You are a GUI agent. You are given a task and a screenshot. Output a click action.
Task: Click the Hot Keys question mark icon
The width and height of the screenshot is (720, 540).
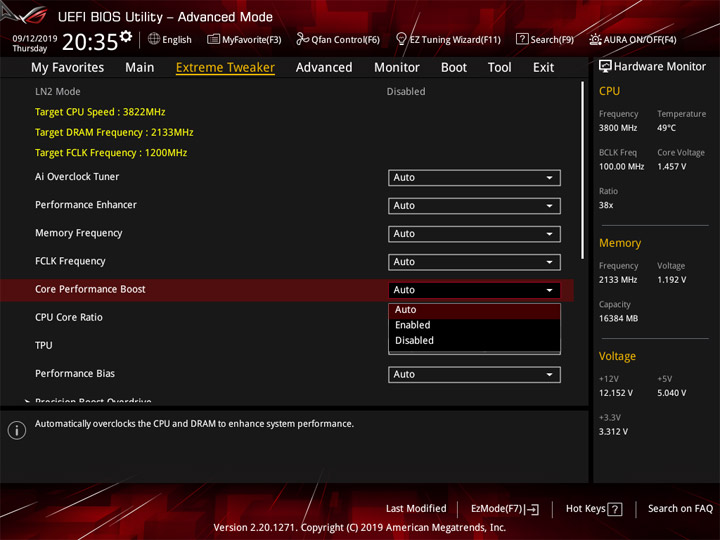[x=615, y=509]
